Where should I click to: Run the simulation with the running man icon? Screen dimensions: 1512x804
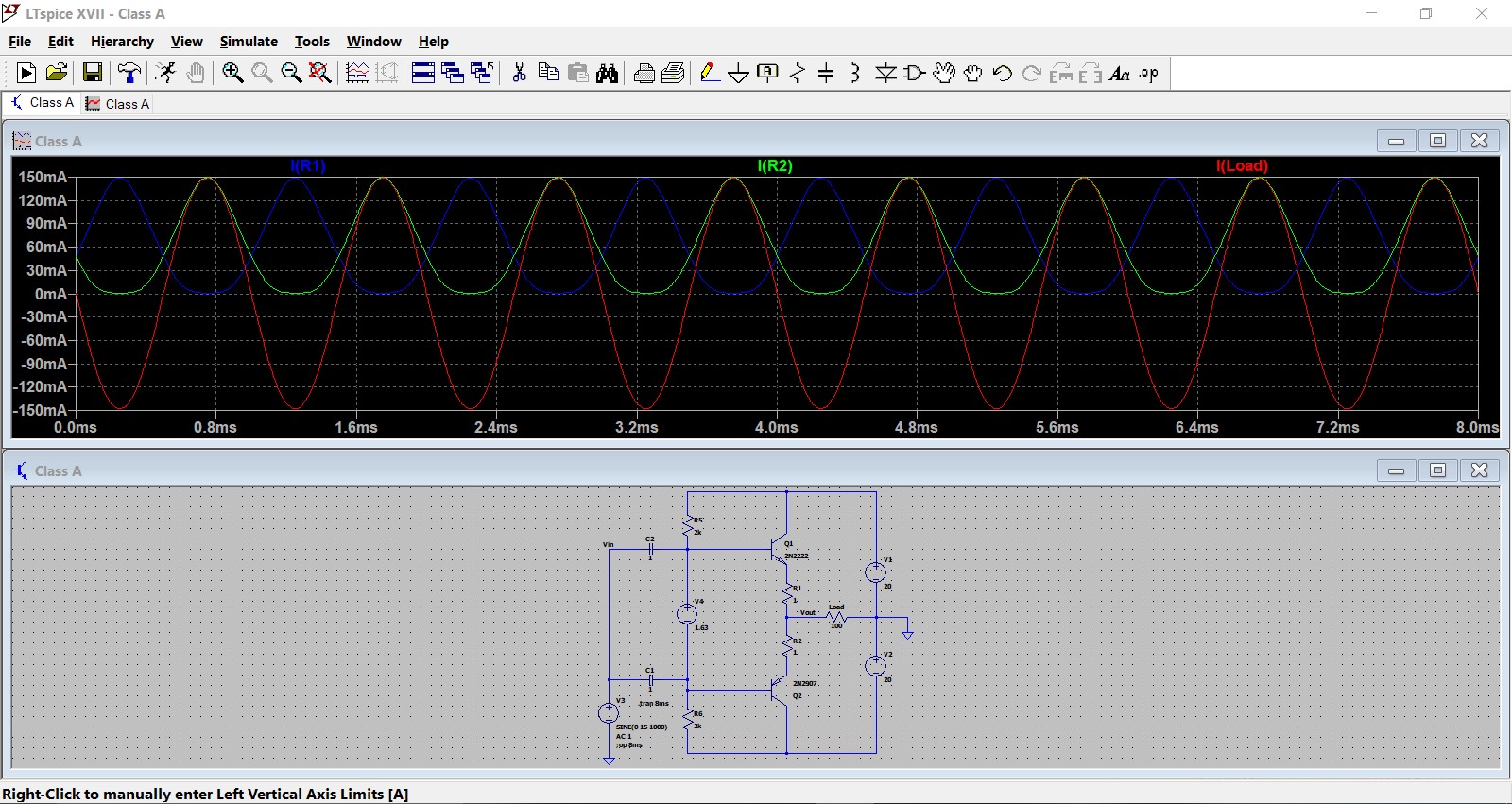[x=165, y=73]
